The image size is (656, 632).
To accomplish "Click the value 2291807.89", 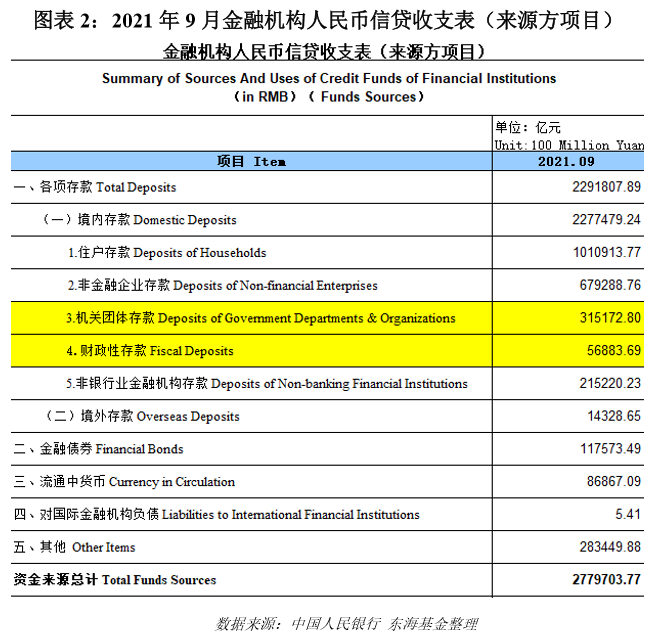I will point(606,187).
